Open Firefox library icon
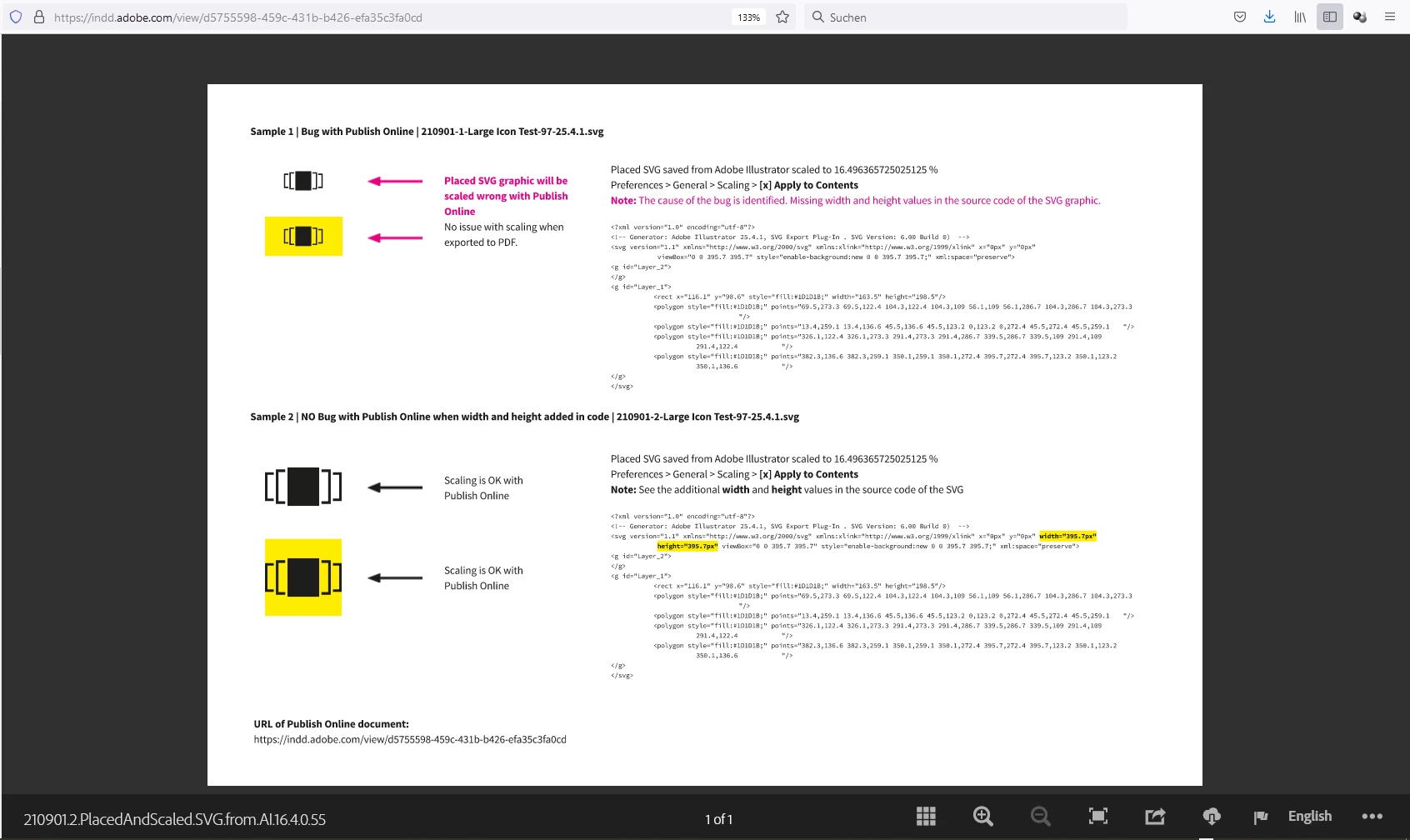1410x840 pixels. coord(1300,17)
